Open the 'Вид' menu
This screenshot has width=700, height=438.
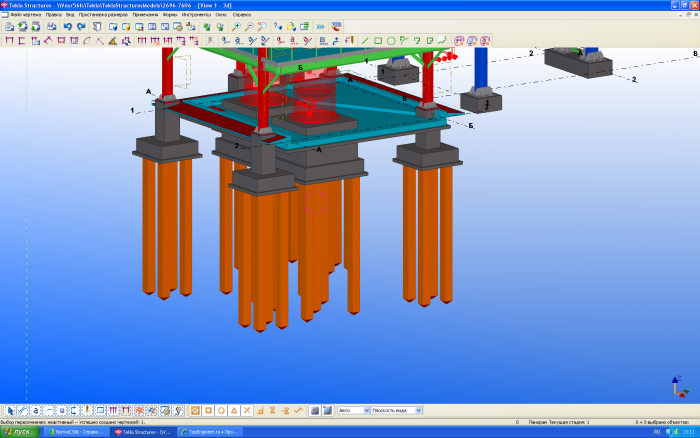(70, 15)
